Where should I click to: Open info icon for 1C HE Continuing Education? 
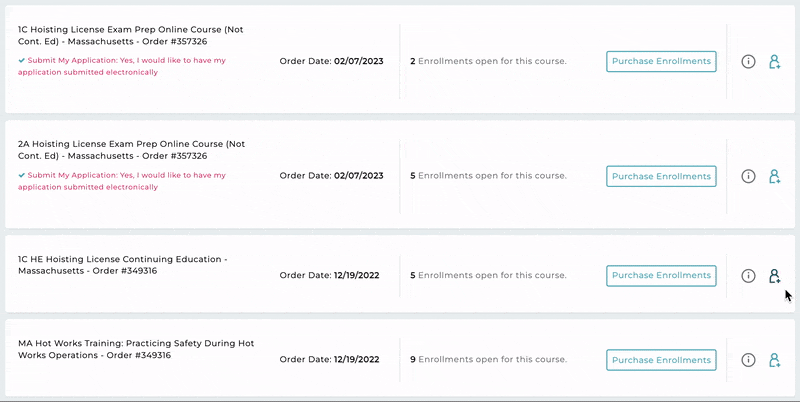tap(748, 276)
